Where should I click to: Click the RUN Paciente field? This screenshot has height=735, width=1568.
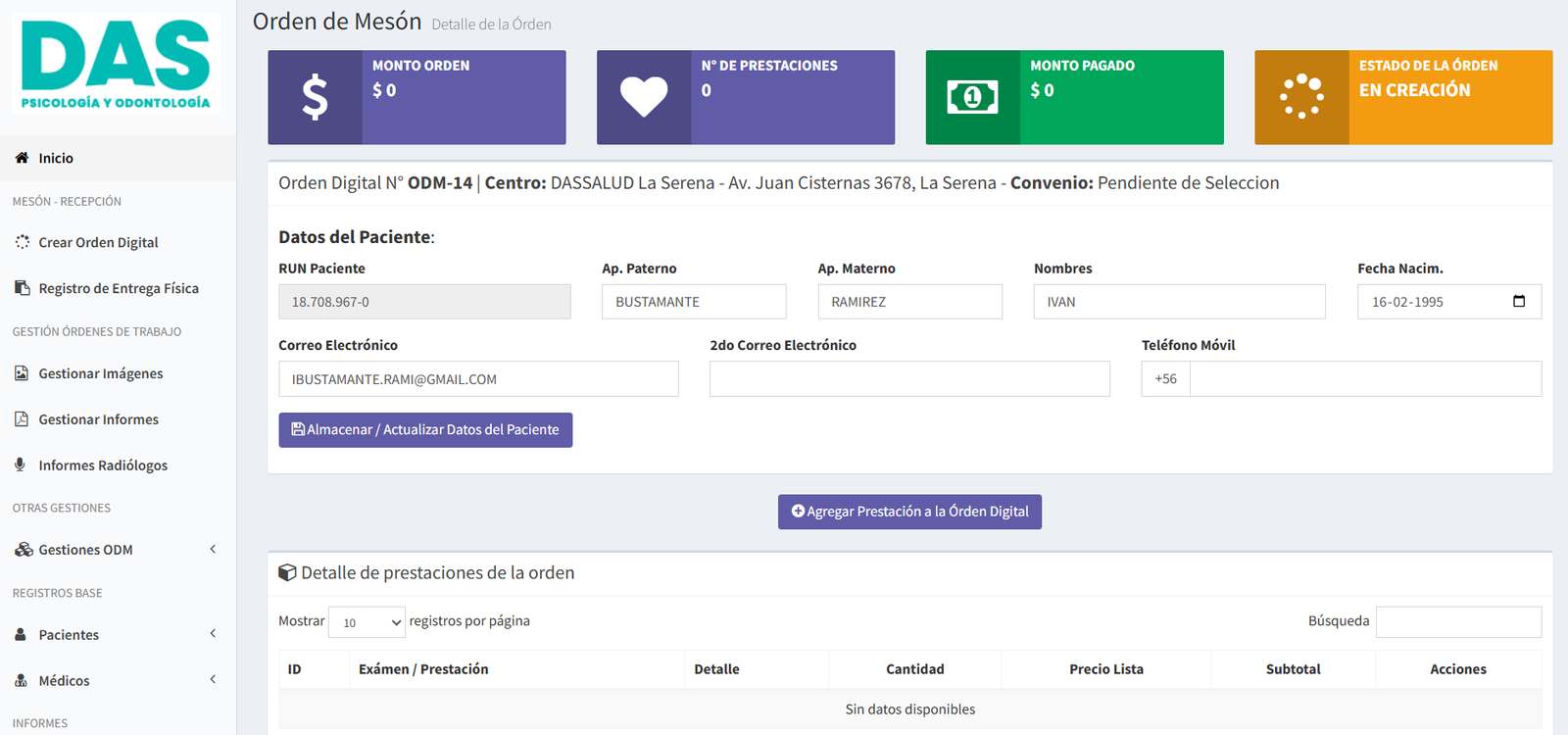pos(424,302)
